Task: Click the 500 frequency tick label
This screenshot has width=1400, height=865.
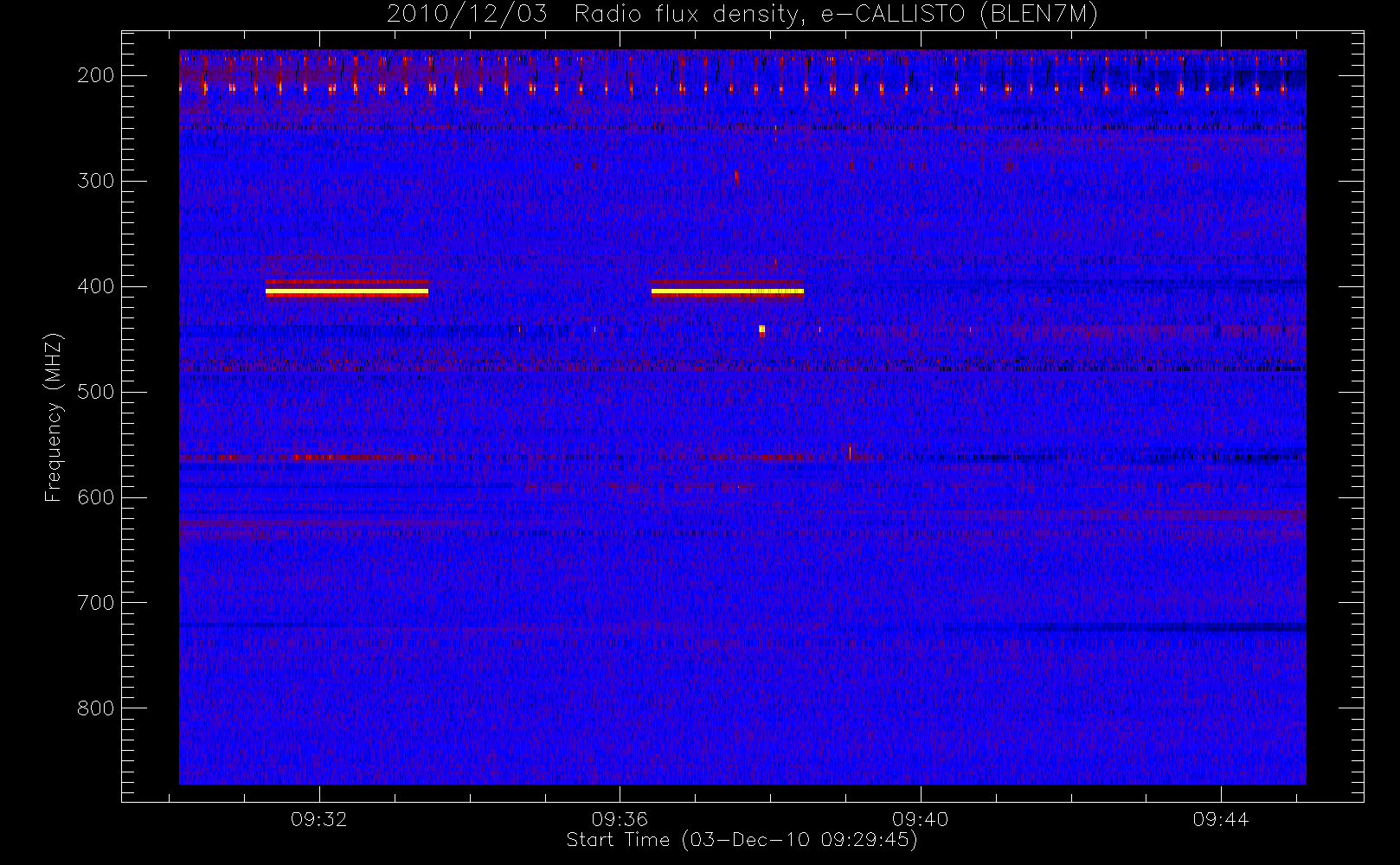Action: pos(95,392)
